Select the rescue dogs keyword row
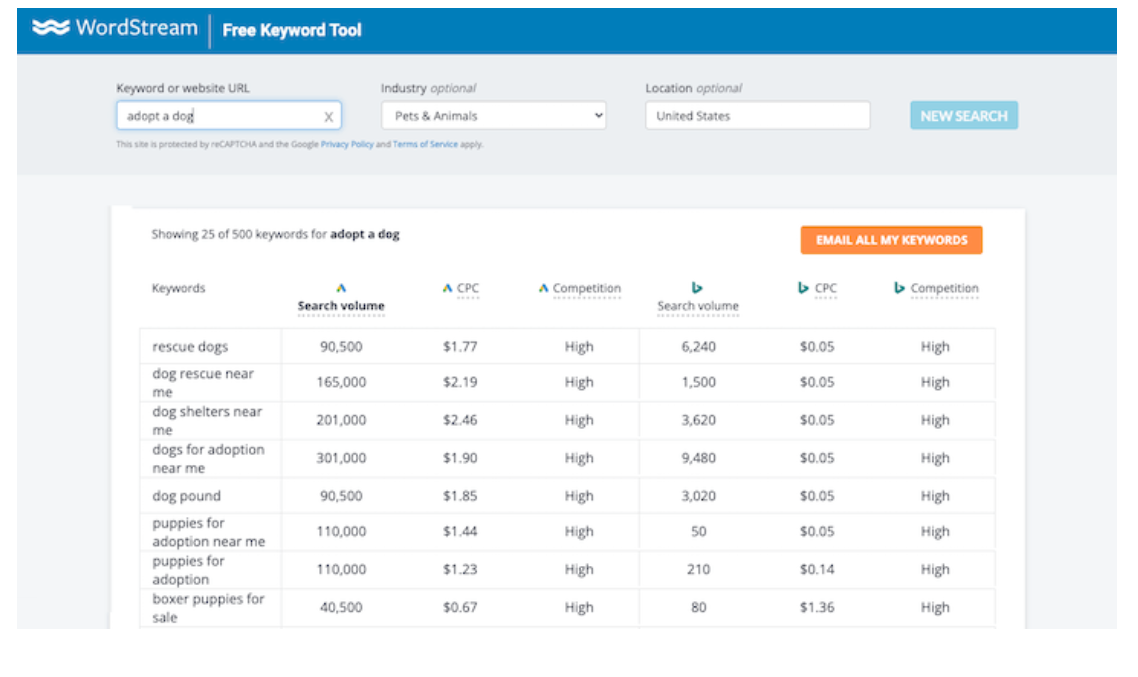The width and height of the screenshot is (1138, 677). click(190, 347)
